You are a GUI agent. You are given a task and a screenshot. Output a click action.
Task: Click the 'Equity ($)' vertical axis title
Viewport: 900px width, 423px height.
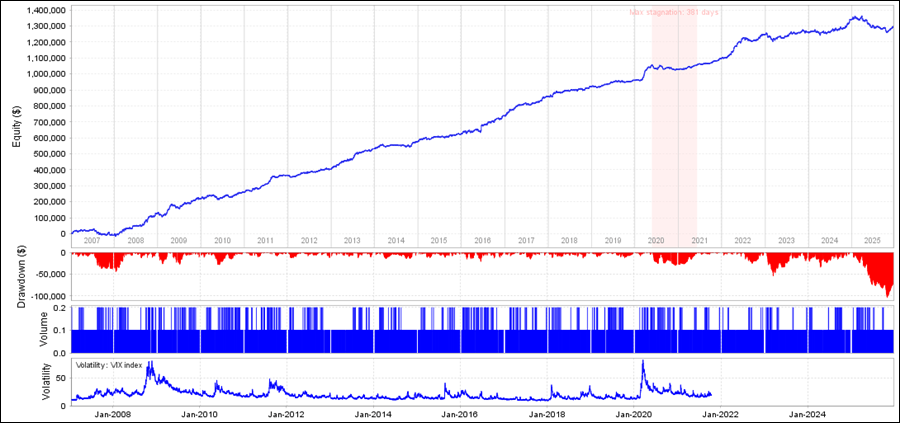click(16, 122)
